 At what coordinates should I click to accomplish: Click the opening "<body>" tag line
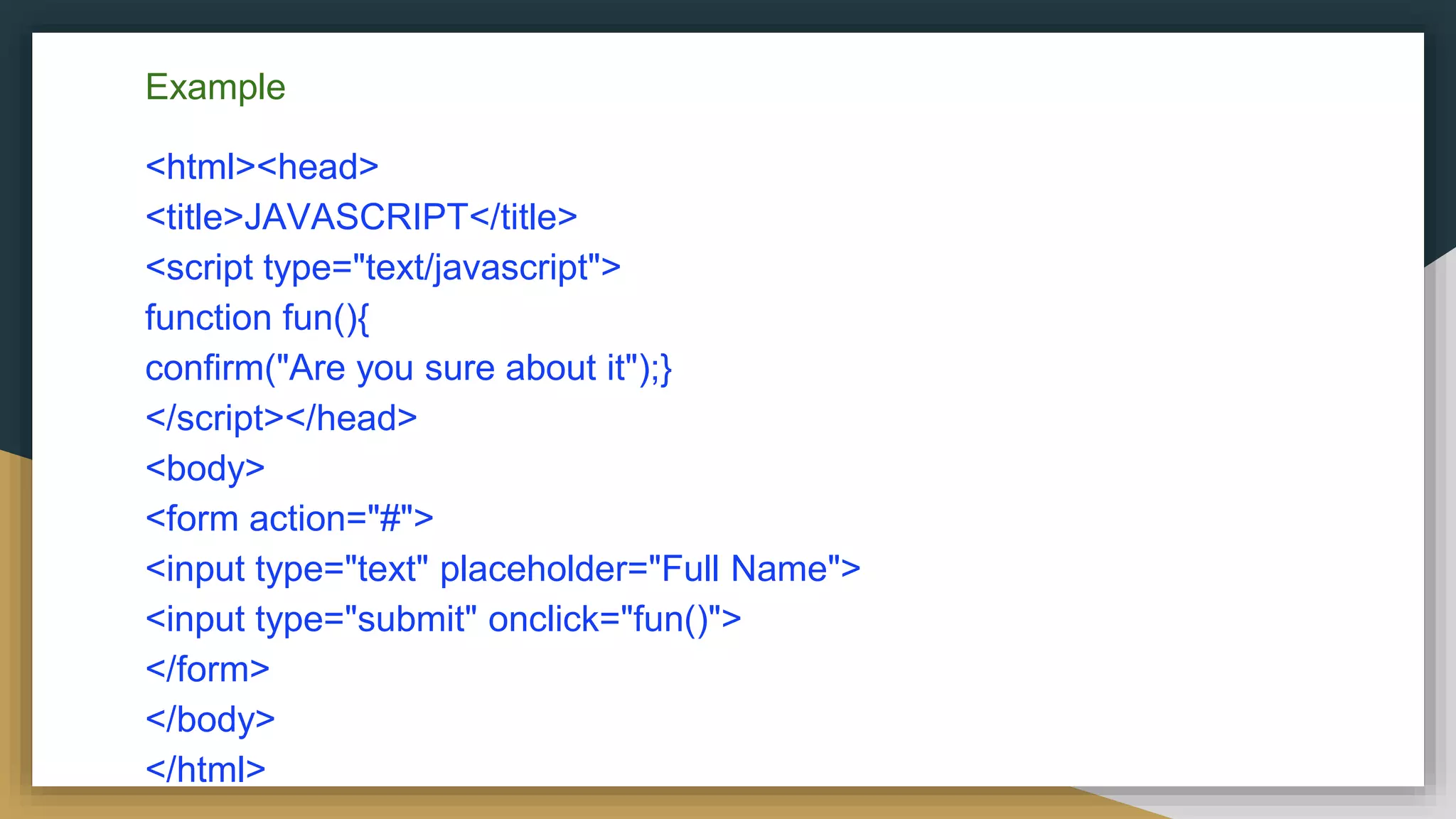coord(205,469)
